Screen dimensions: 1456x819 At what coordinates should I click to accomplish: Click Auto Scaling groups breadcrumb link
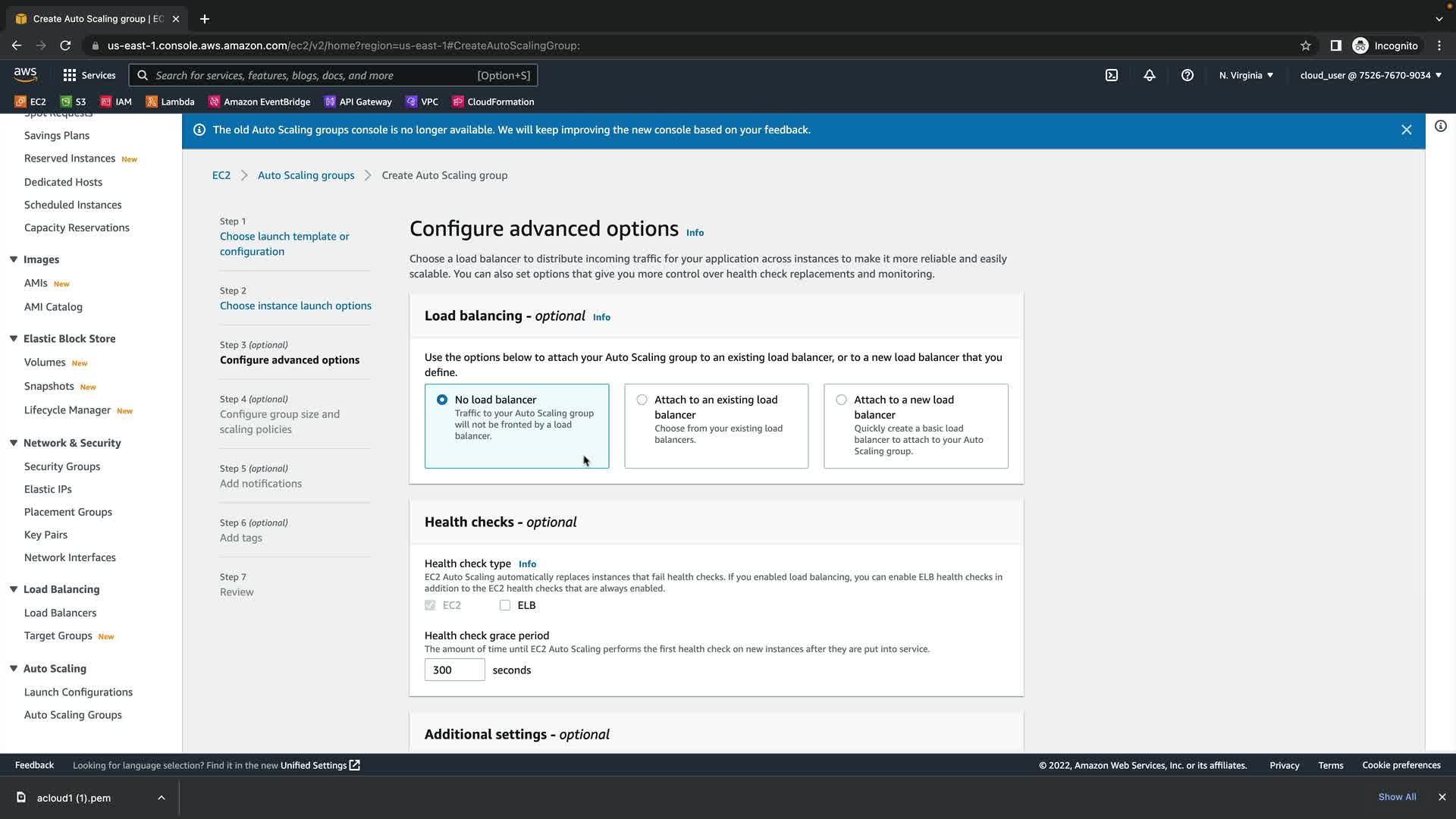[x=306, y=175]
